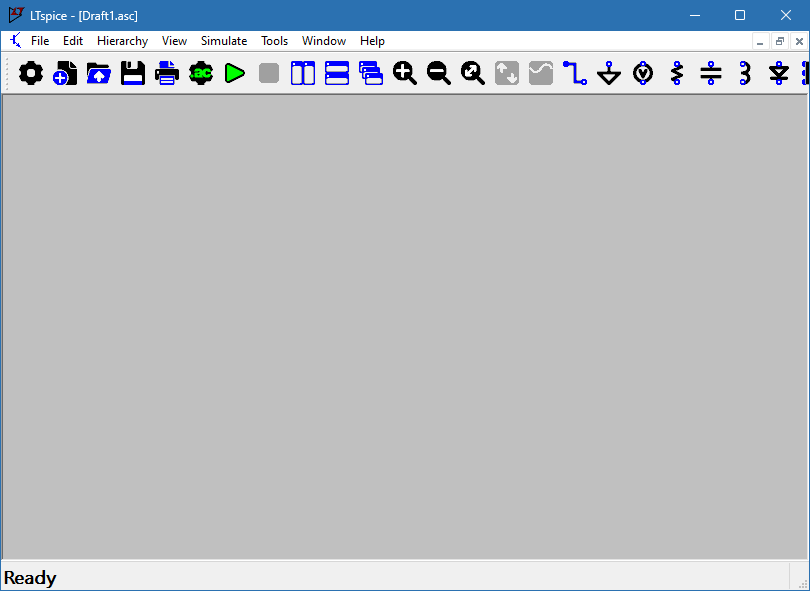
Task: Create a new schematic with toolbar icon
Action: (x=65, y=73)
